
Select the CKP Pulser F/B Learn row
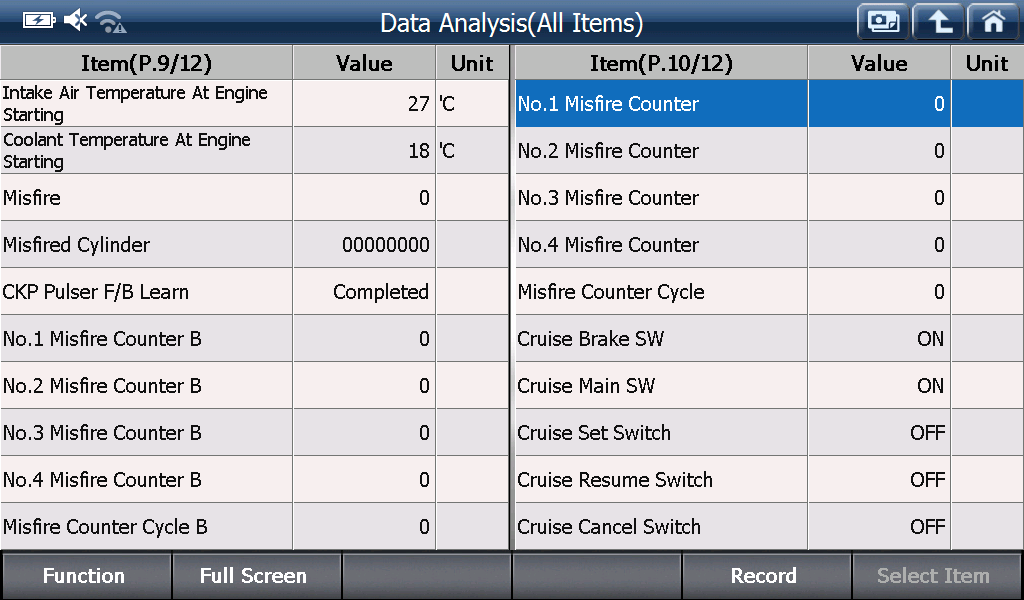255,291
